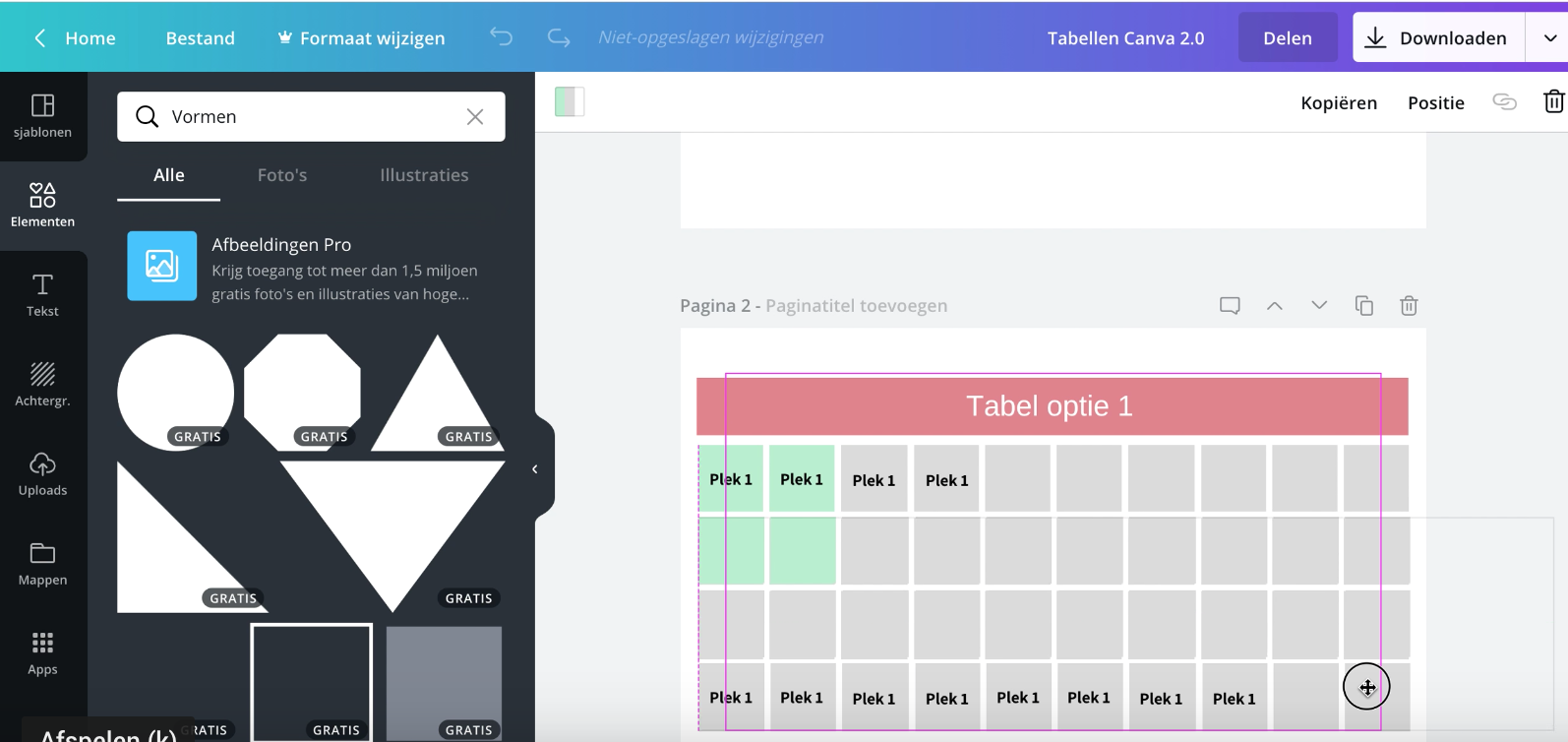Open the green-gray color swatch
The image size is (1568, 742).
tap(570, 102)
